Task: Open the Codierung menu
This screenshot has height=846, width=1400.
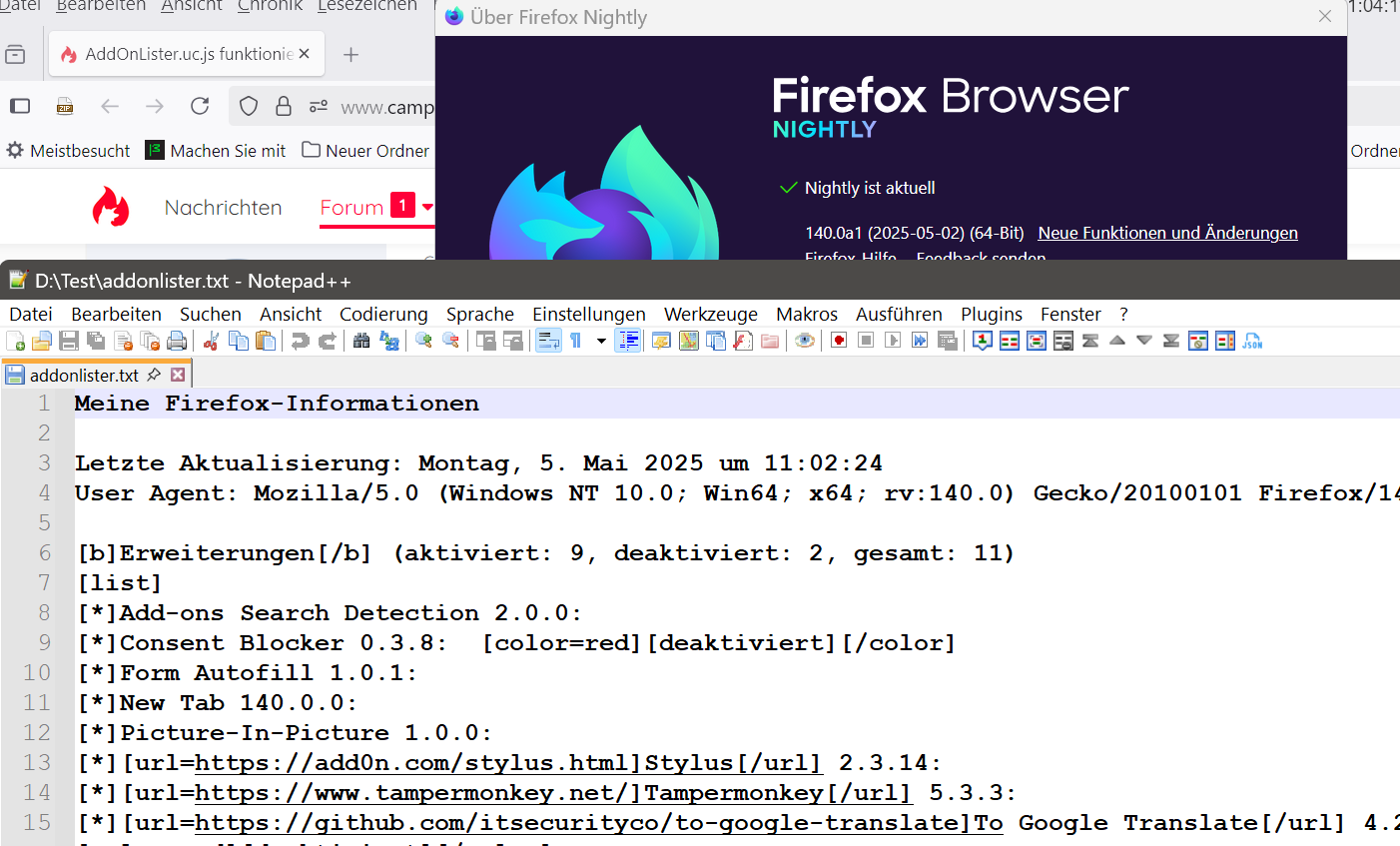Action: tap(383, 314)
